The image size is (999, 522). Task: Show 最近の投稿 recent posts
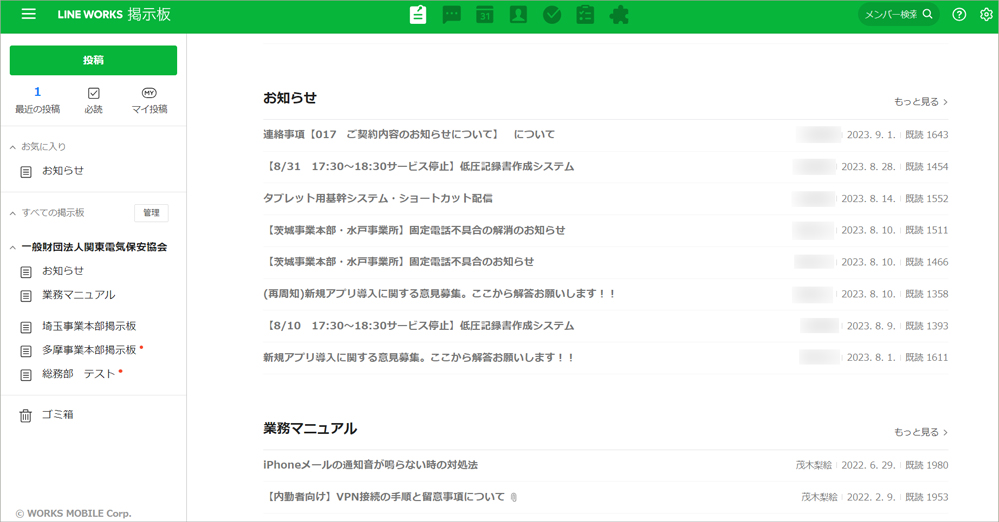(x=37, y=100)
